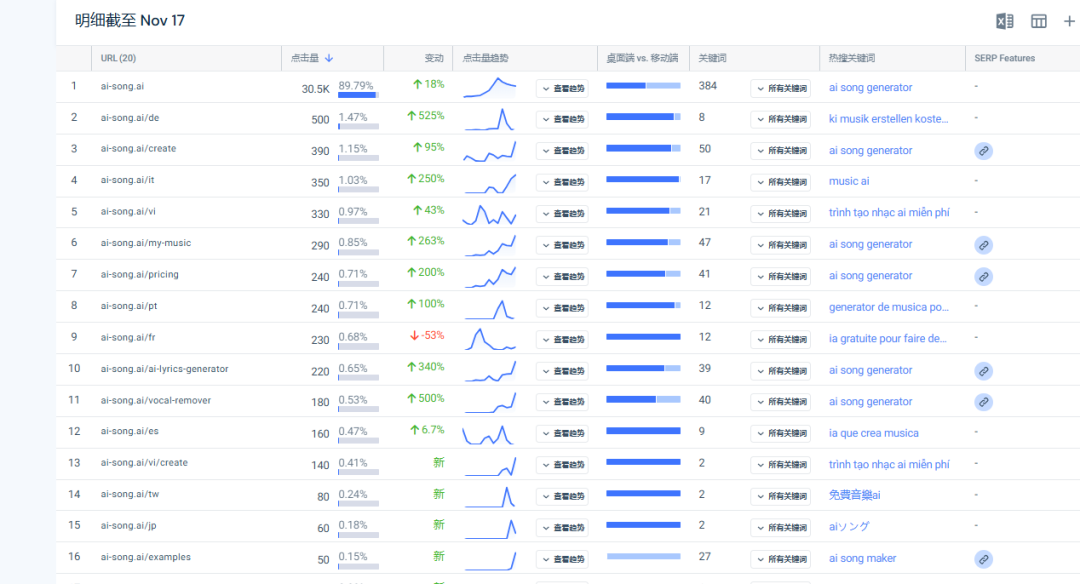Open keyword 'ki musik erstellen koste...'

pyautogui.click(x=889, y=118)
